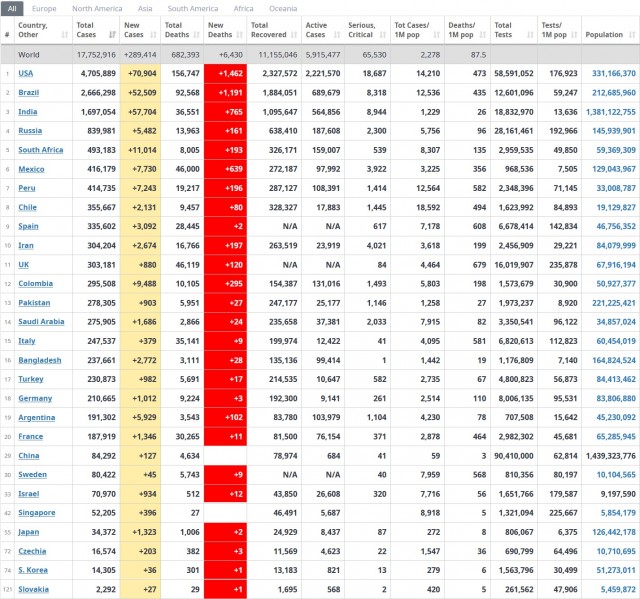Click the Brazil country link

29,92
